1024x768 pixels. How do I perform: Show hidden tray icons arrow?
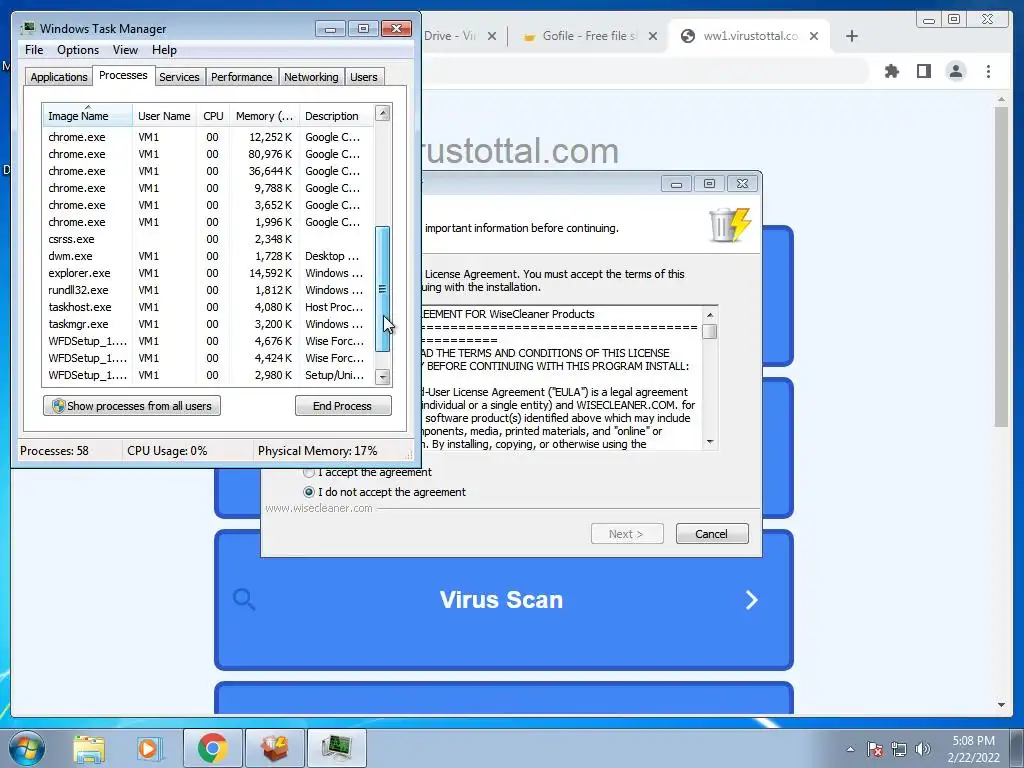point(850,749)
